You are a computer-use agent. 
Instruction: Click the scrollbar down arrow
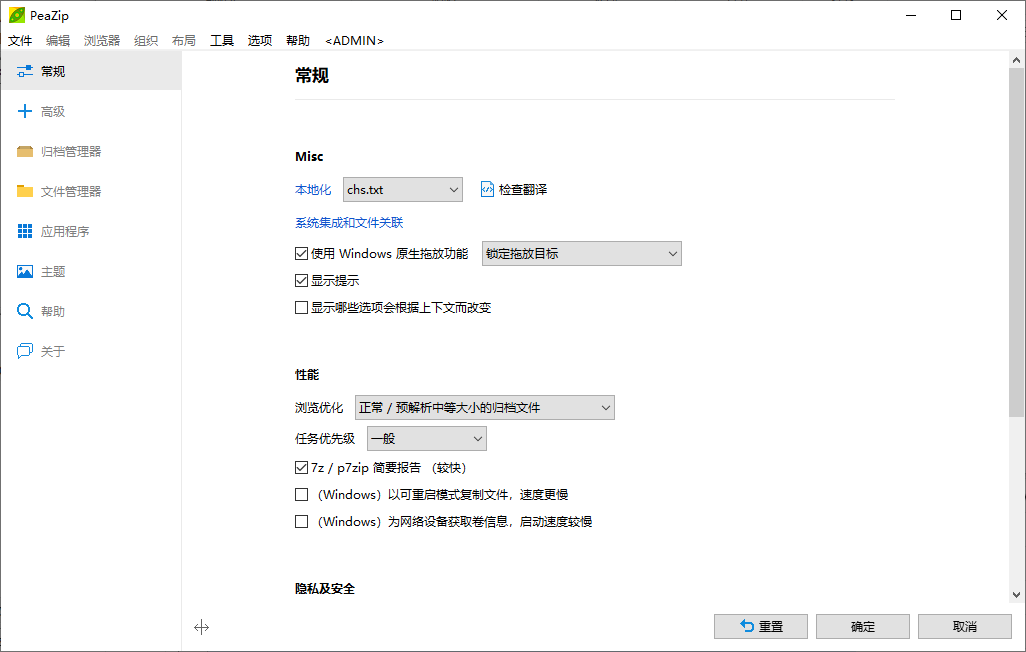click(1016, 595)
